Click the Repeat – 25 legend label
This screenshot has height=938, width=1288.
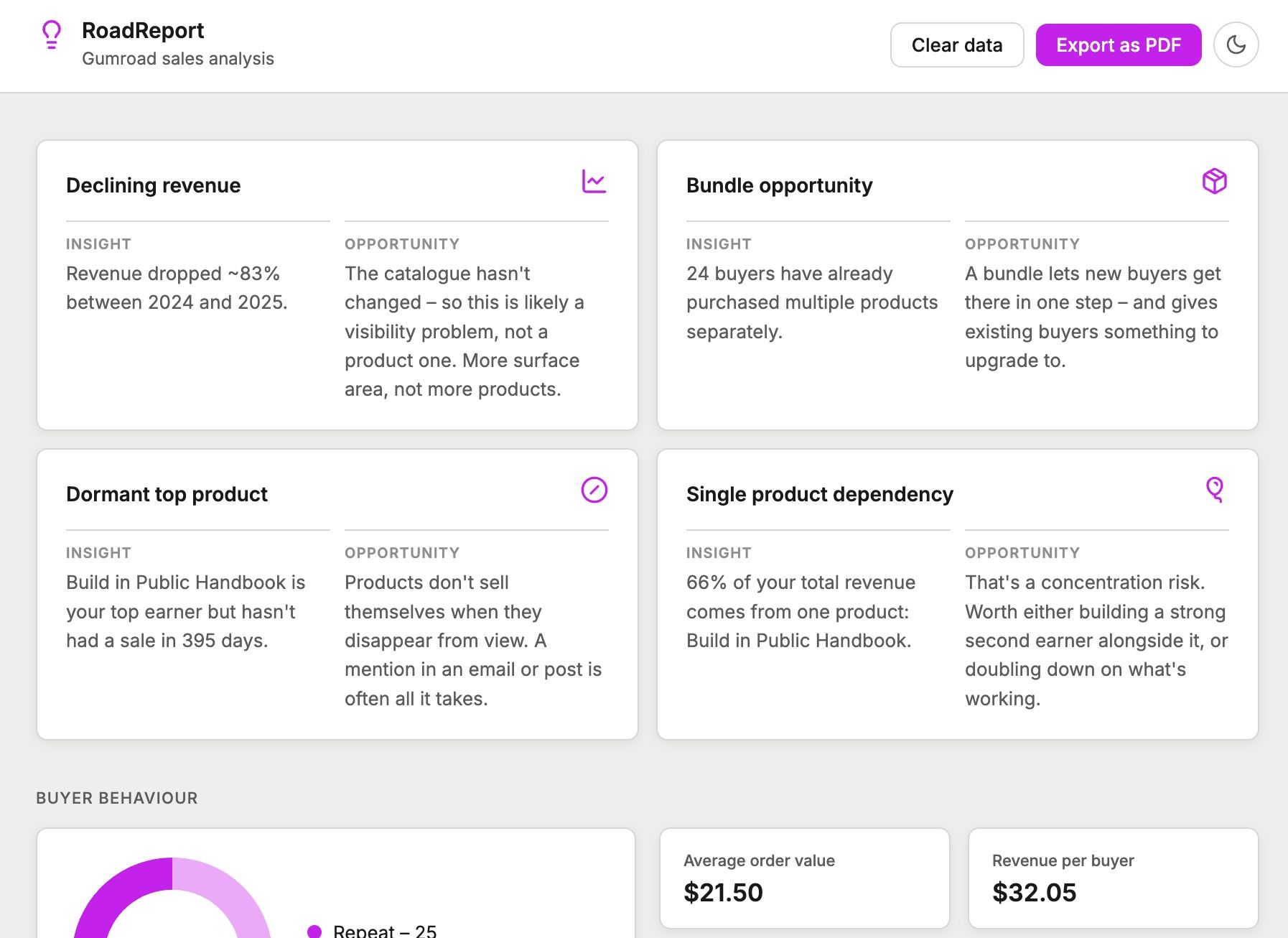click(x=385, y=931)
